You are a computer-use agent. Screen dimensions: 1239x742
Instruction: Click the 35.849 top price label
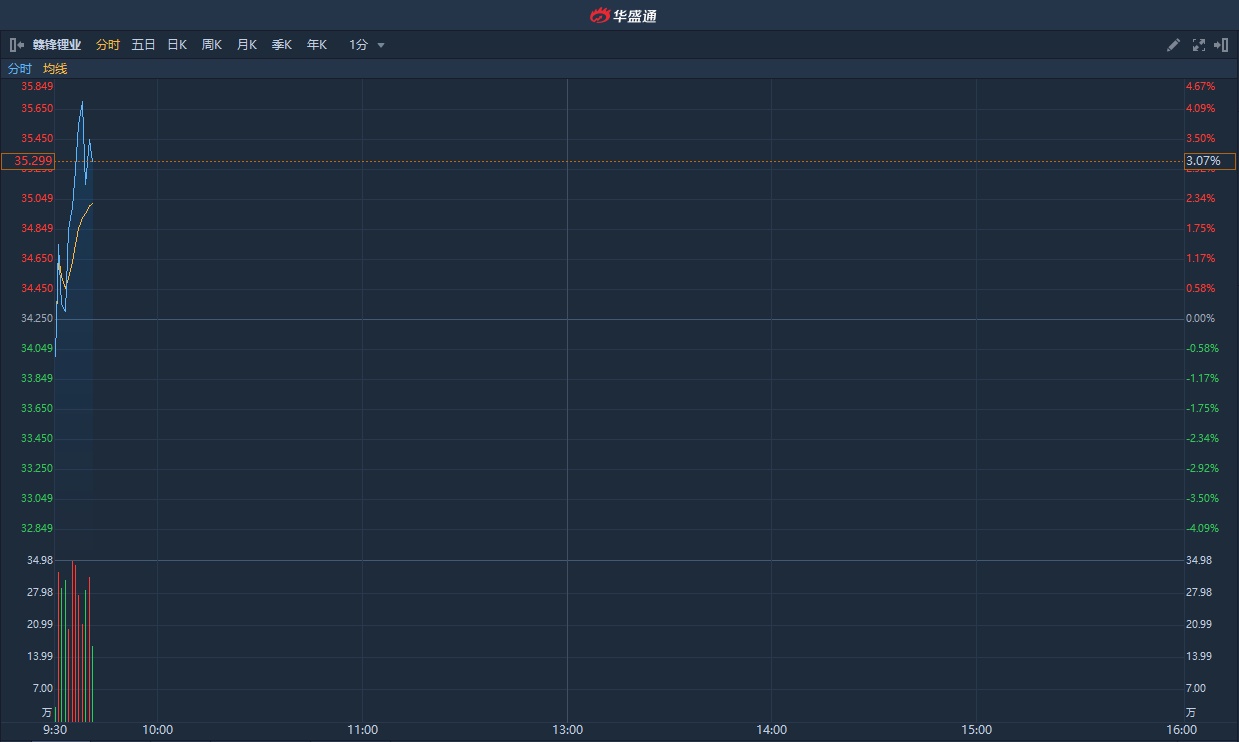coord(37,87)
